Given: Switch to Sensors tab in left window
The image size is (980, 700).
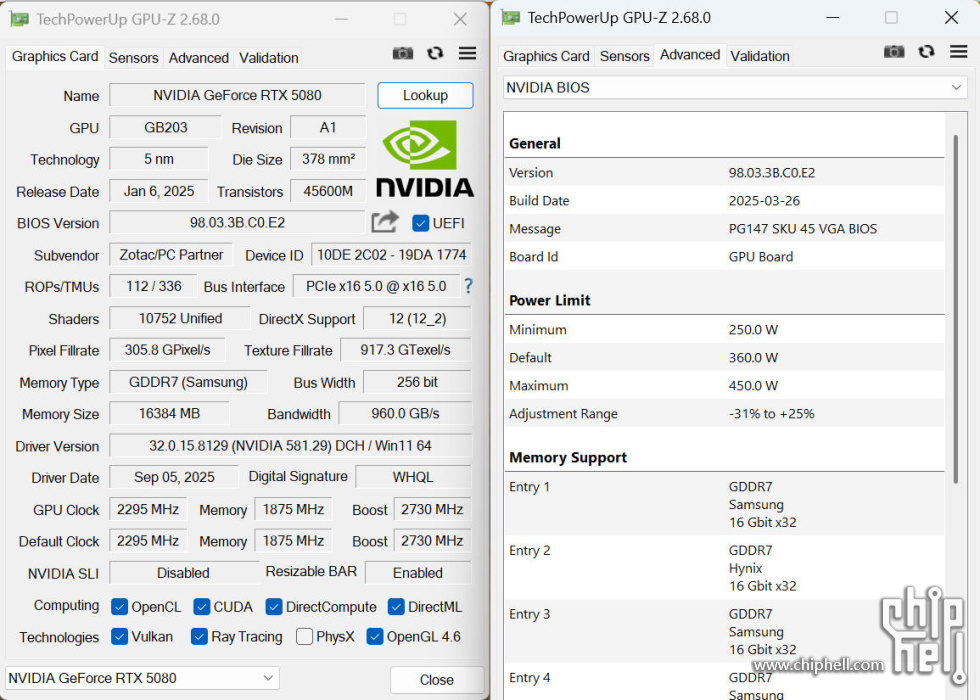Looking at the screenshot, I should point(133,58).
